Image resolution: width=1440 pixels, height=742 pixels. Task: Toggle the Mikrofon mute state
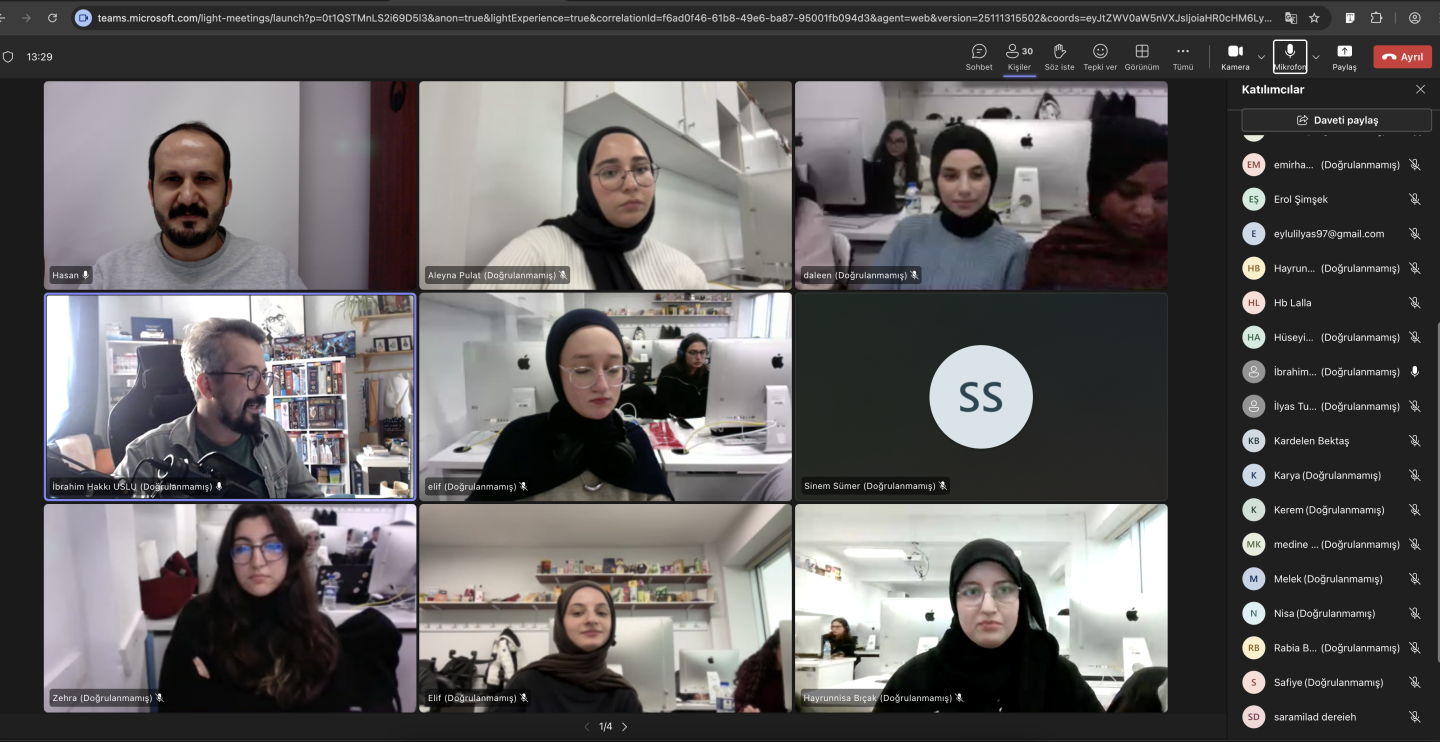(x=1290, y=57)
